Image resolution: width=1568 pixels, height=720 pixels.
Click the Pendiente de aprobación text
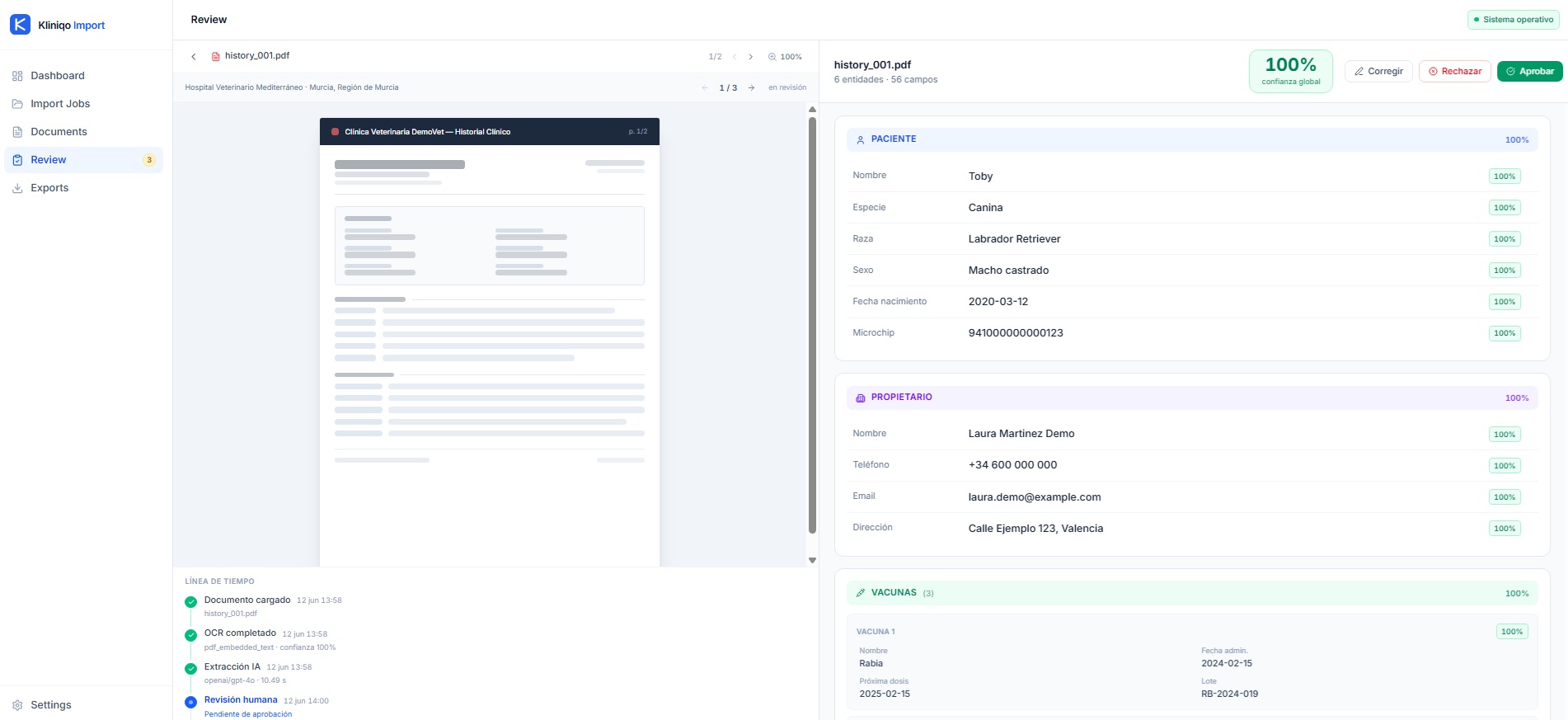tap(248, 714)
